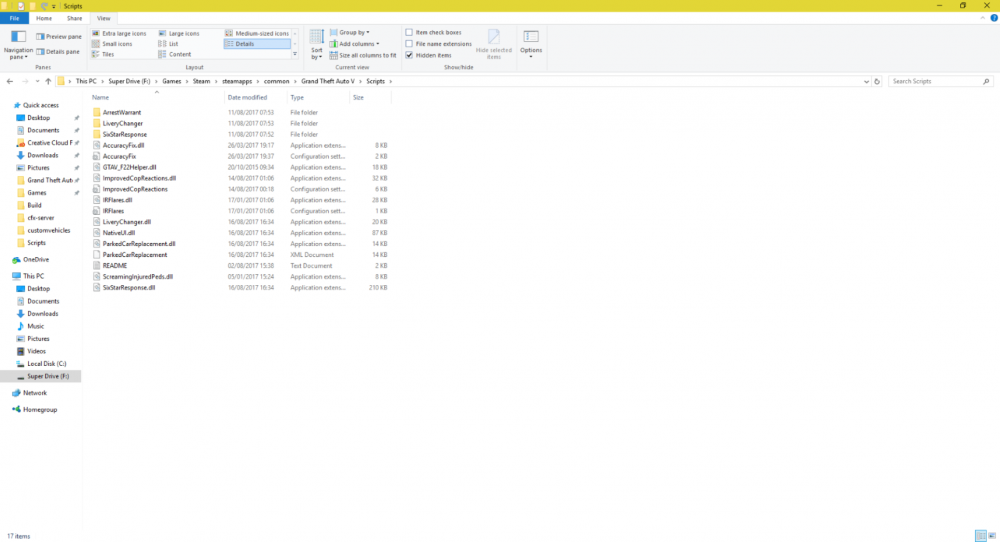Switch to the Share ribbon tab

coord(74,18)
